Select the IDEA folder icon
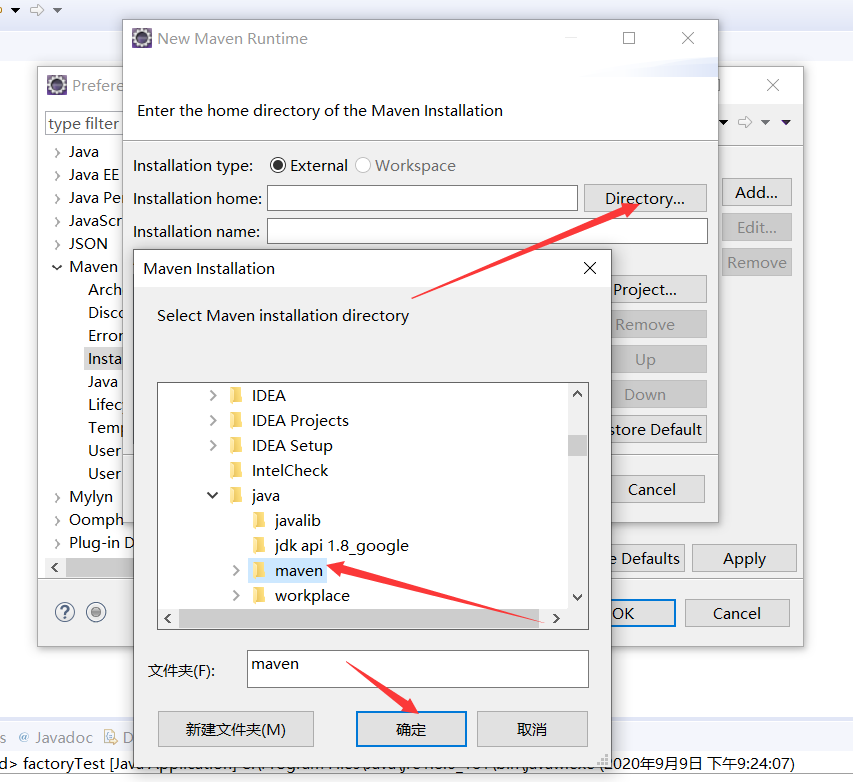853x782 pixels. (x=236, y=396)
